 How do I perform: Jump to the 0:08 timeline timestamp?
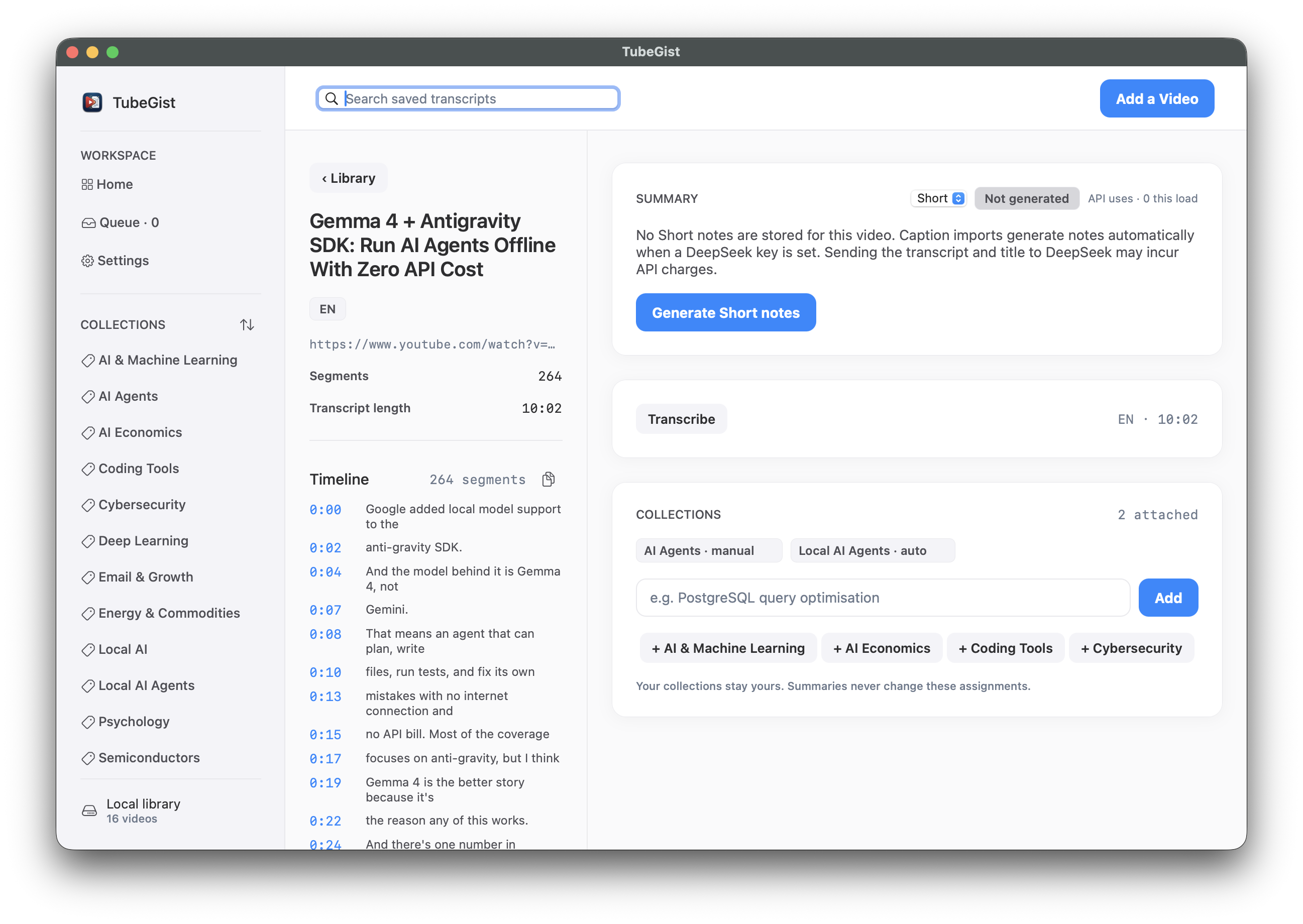(x=325, y=634)
